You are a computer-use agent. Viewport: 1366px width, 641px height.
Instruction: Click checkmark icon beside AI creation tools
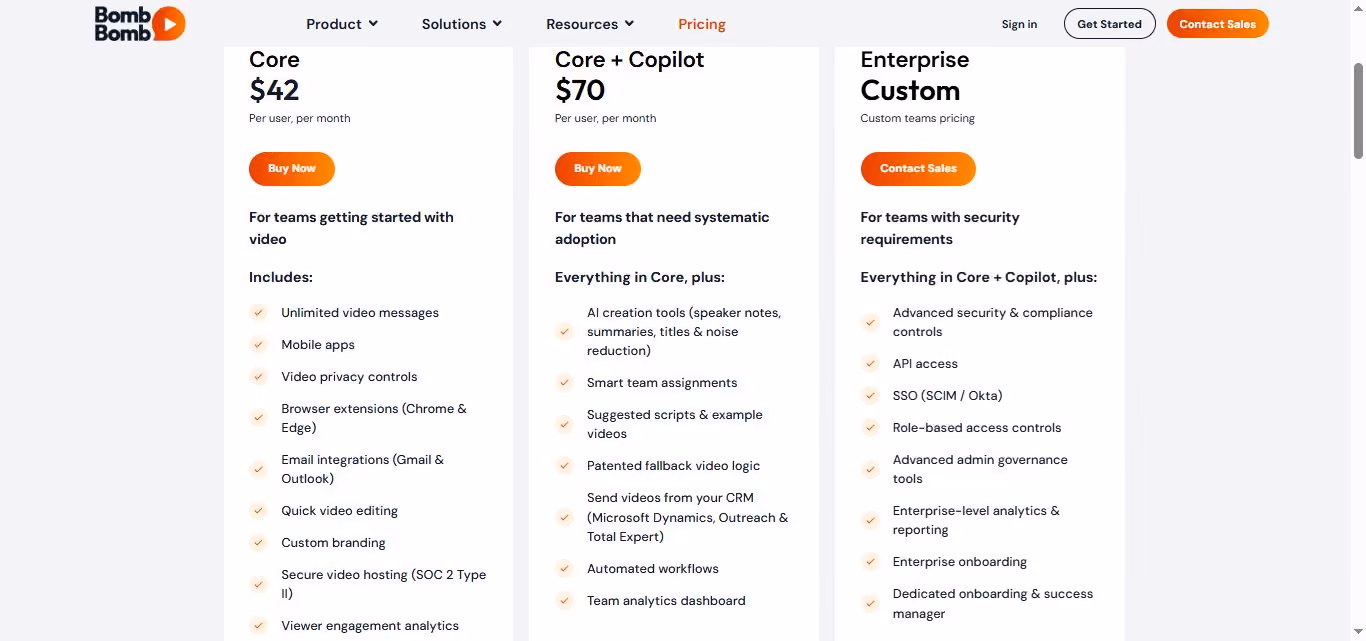(564, 331)
